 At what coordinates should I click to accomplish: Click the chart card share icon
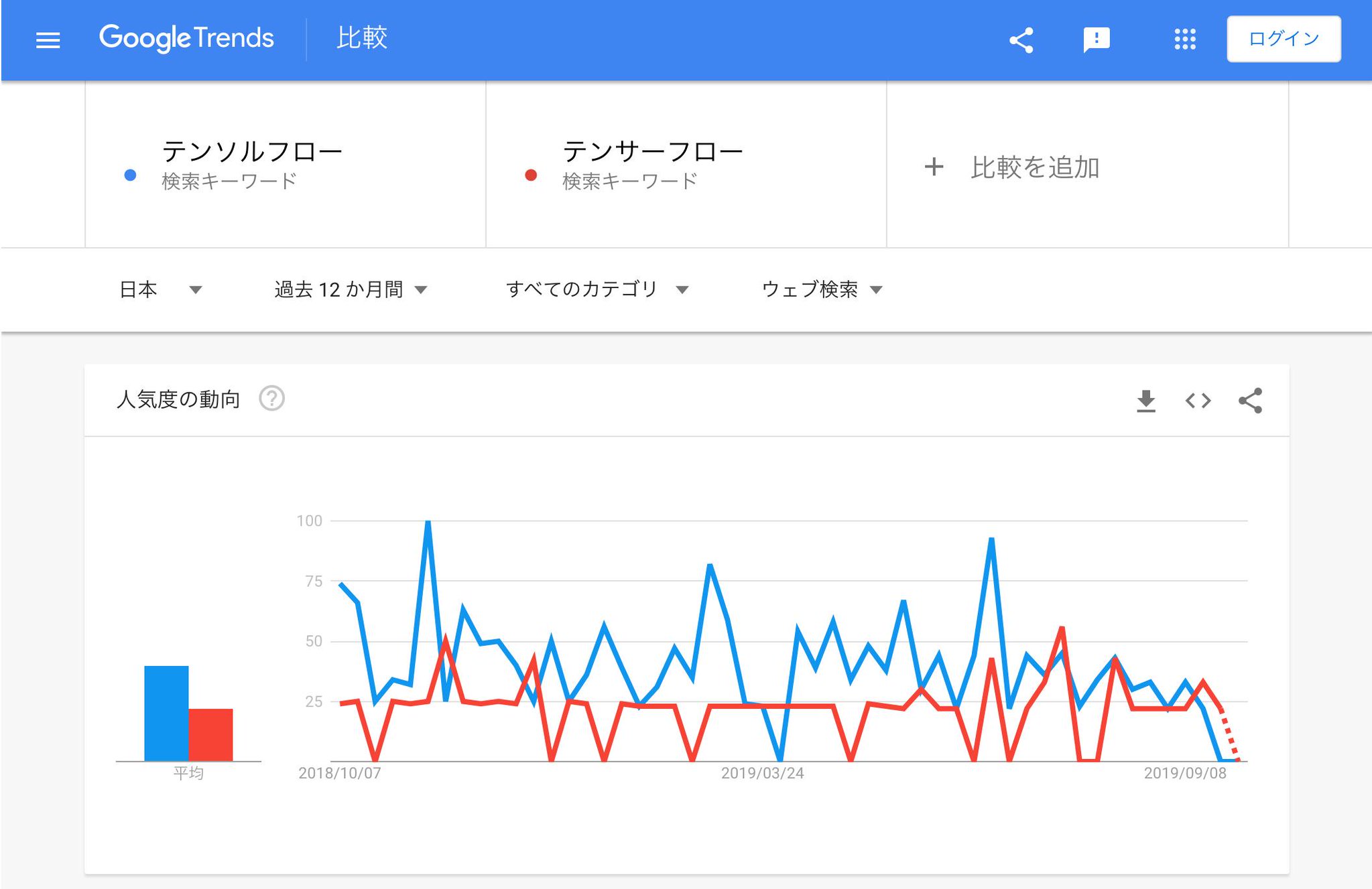point(1250,401)
